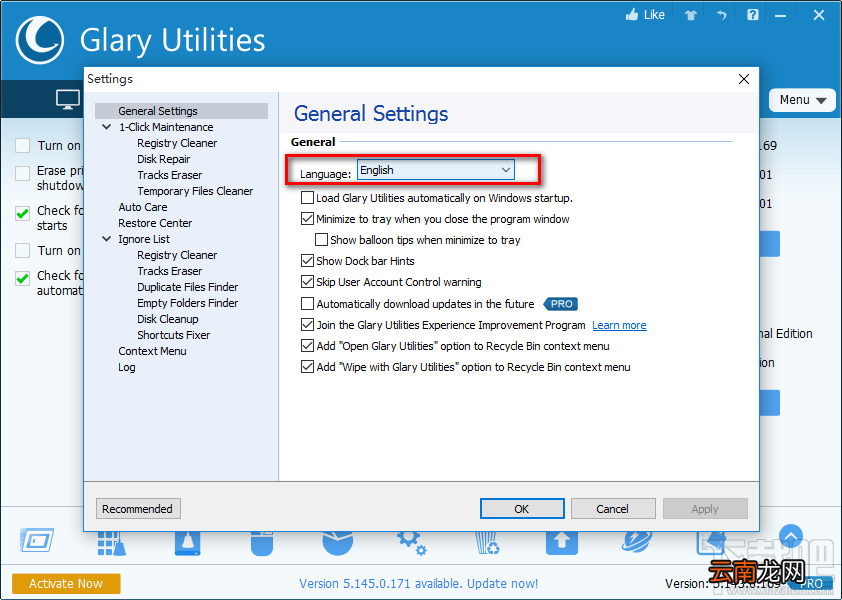The height and width of the screenshot is (600, 842).
Task: Open the Language dropdown showing English
Action: click(x=435, y=170)
